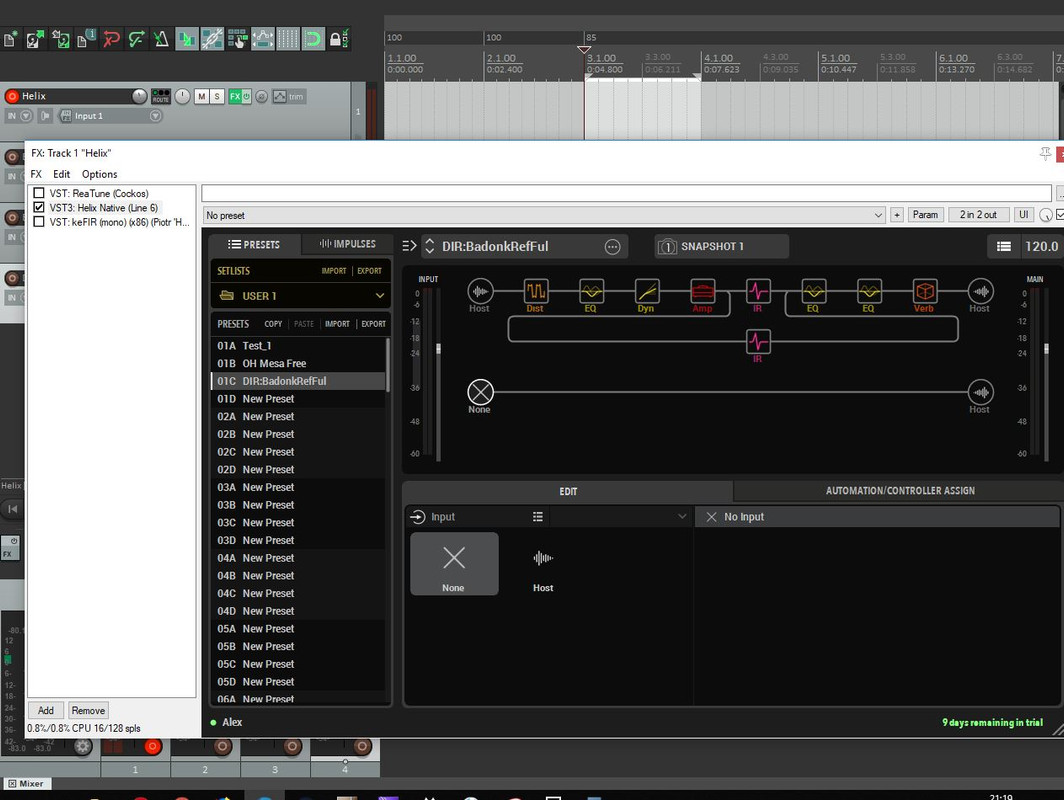Open Helix Native global settings list icon
The image size is (1064, 800).
(1004, 246)
